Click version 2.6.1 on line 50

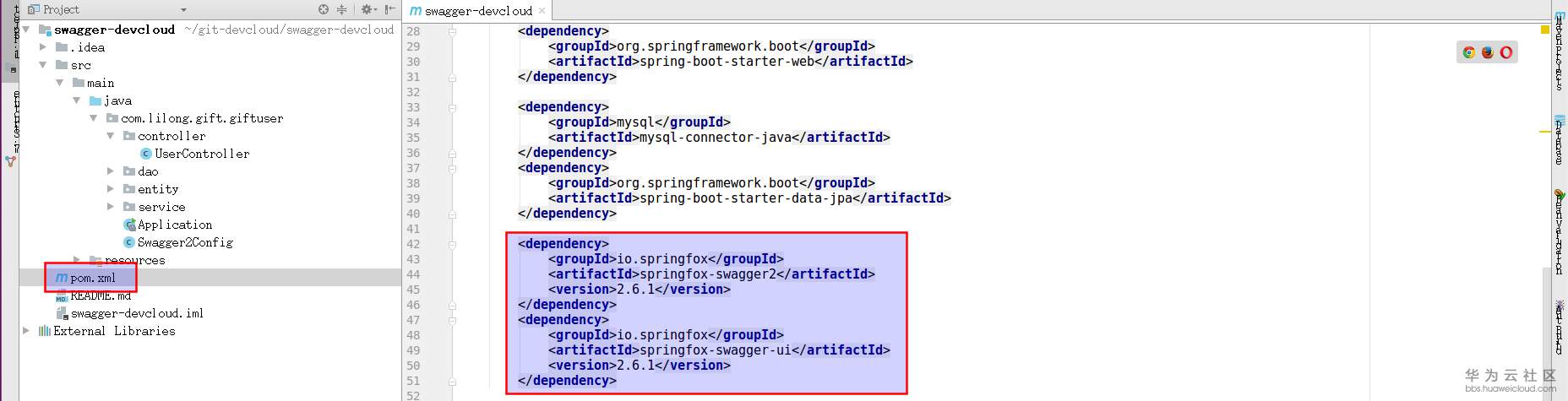pos(635,366)
